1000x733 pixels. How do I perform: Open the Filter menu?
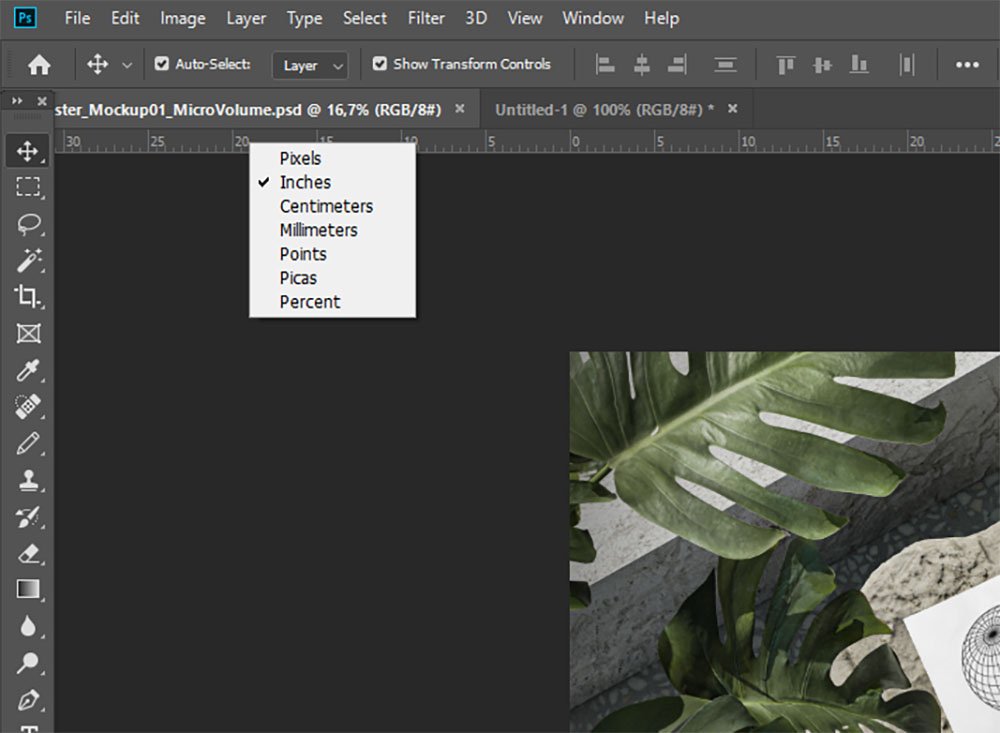(x=426, y=19)
